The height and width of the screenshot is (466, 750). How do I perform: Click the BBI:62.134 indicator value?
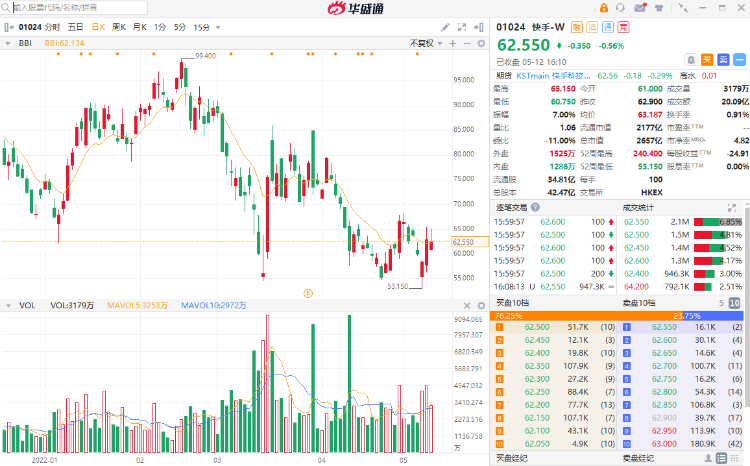[x=65, y=43]
